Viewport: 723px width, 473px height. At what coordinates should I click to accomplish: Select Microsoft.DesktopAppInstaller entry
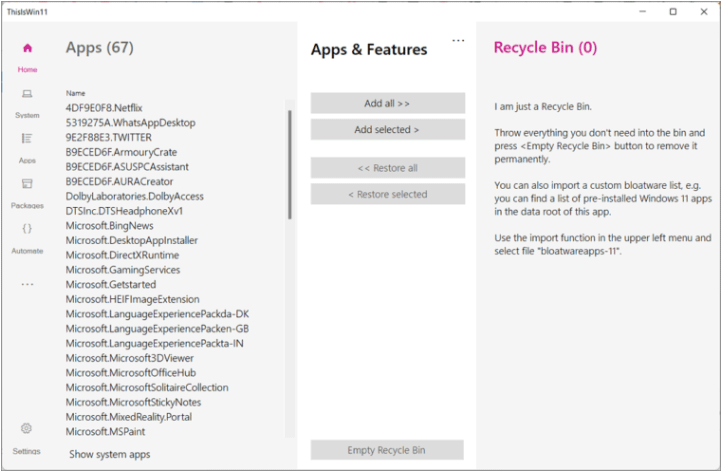132,241
